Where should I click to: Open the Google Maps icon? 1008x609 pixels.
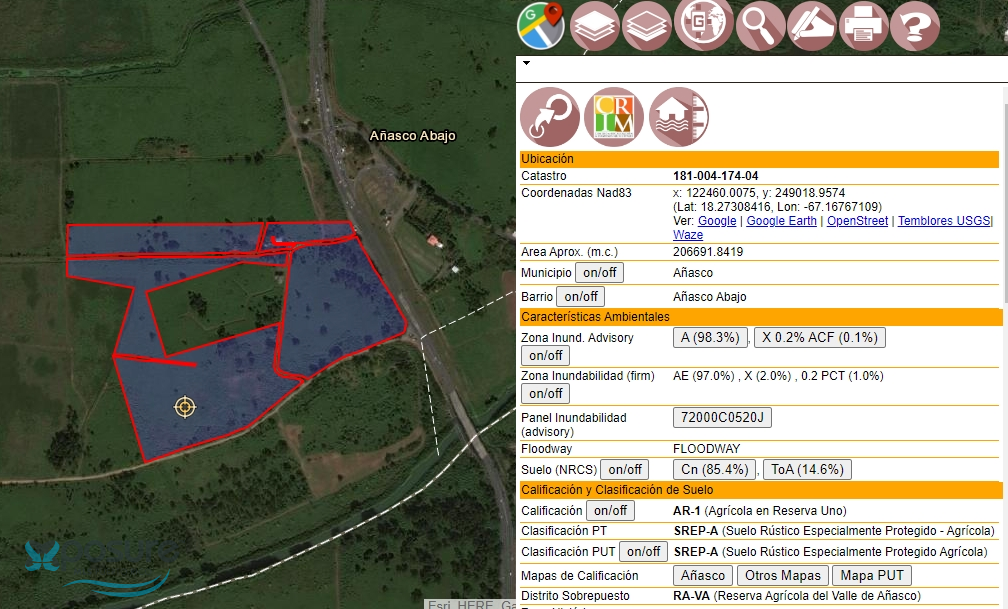(541, 25)
